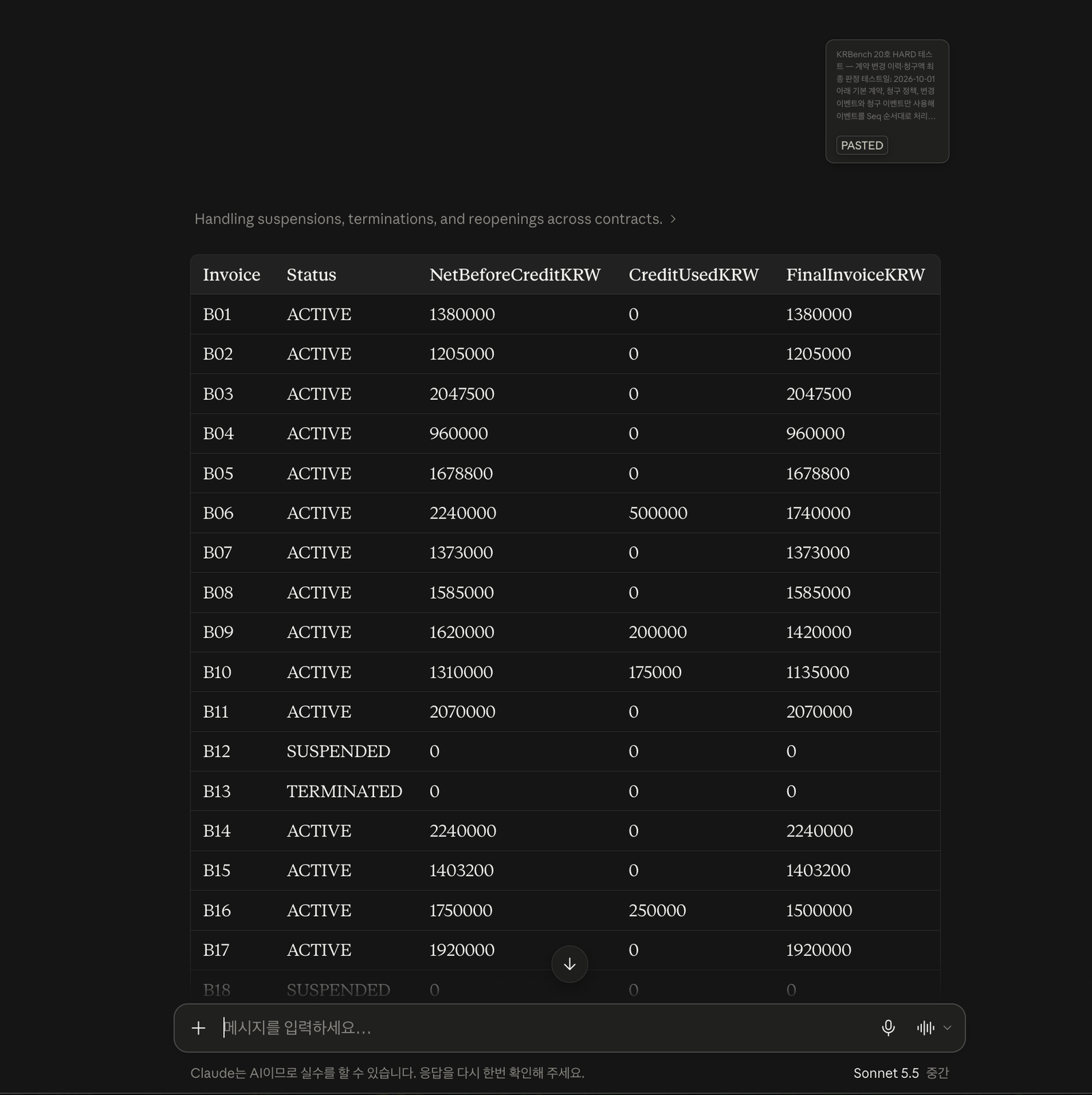
Task: Expand the thinking summary about suspensions
Action: pos(435,219)
